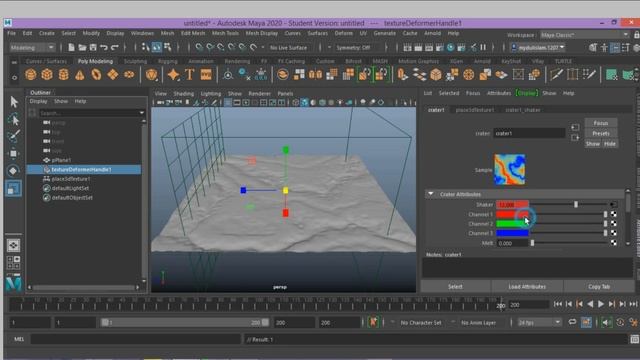The width and height of the screenshot is (640, 360).
Task: Click the Copy Tab button
Action: pyautogui.click(x=599, y=287)
